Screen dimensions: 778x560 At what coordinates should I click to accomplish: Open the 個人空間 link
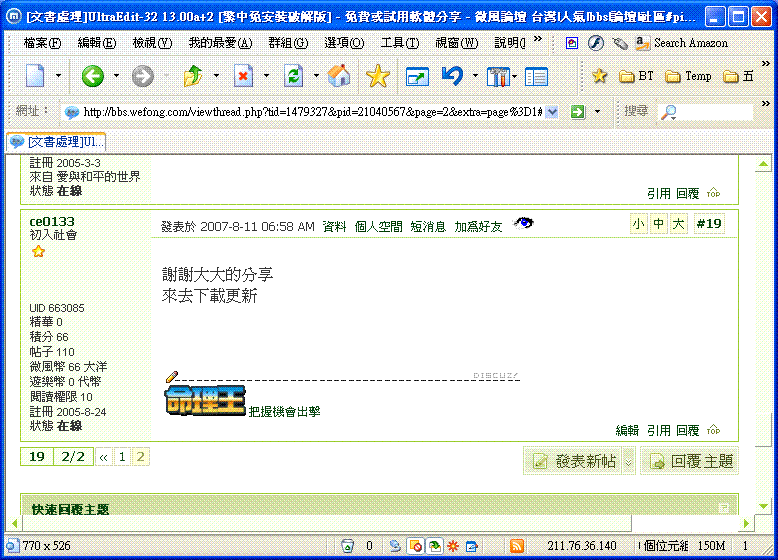point(379,227)
